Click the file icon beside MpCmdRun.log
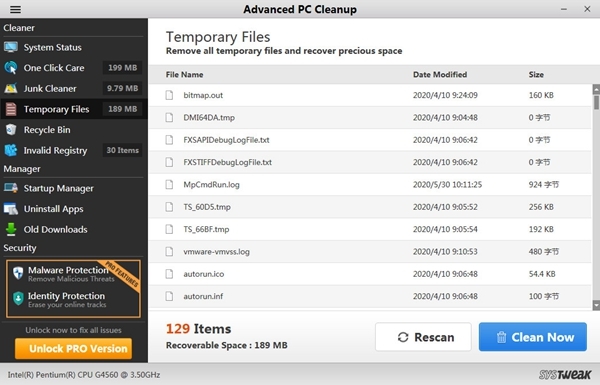 coord(169,184)
